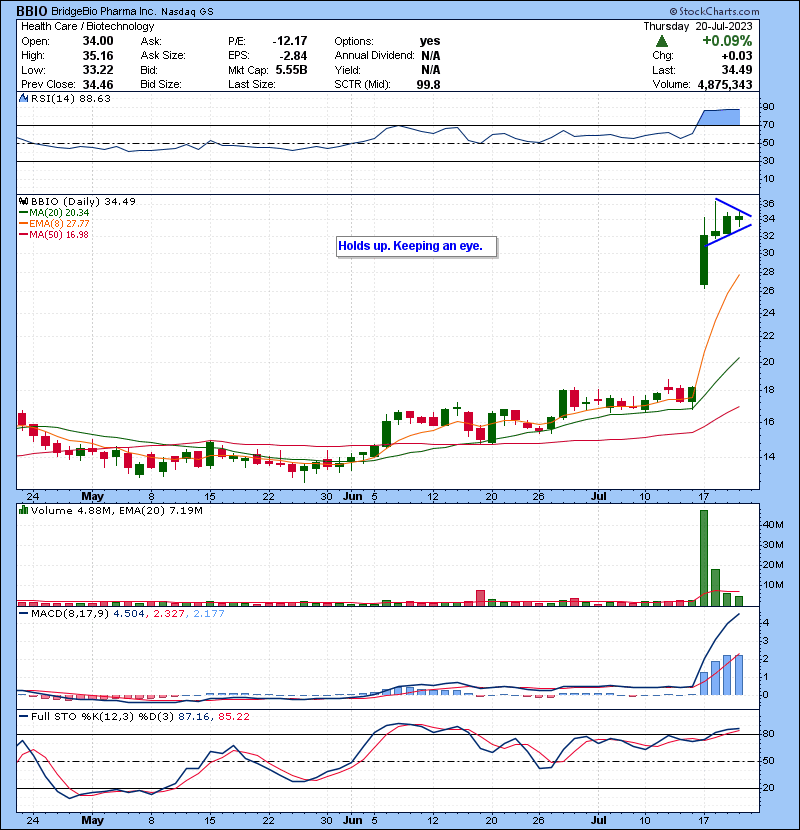Click the 40M tick on the volume axis
800x830 pixels.
coord(772,525)
